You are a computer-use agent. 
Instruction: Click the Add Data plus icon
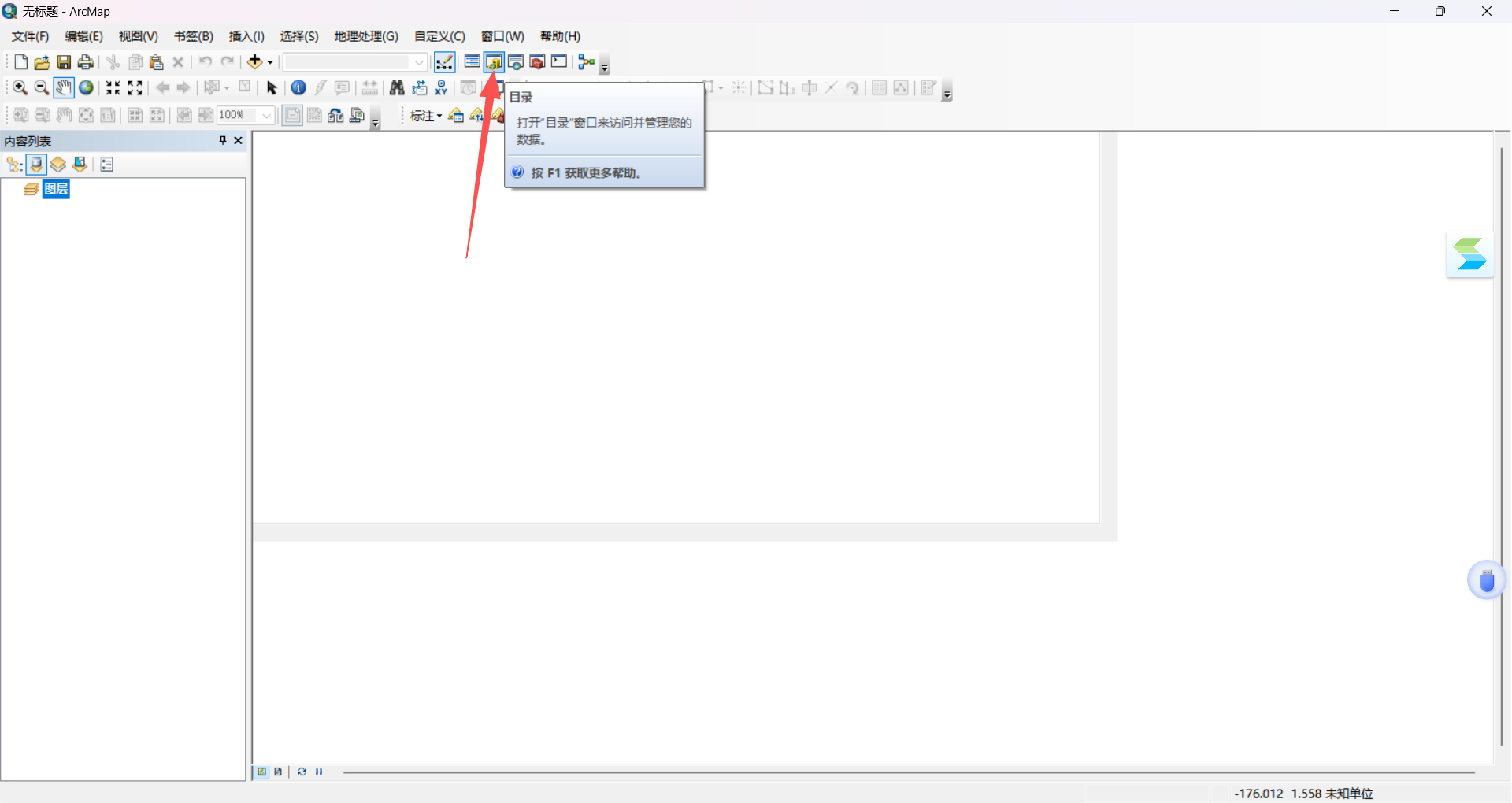click(254, 62)
